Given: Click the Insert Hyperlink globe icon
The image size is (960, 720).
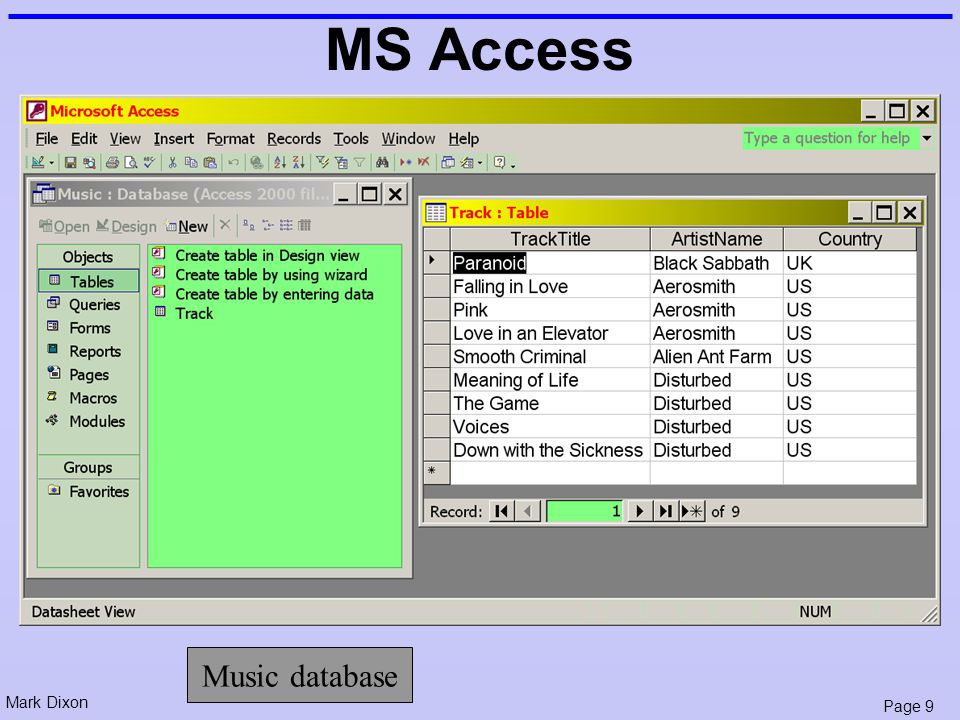Looking at the screenshot, I should tap(257, 162).
